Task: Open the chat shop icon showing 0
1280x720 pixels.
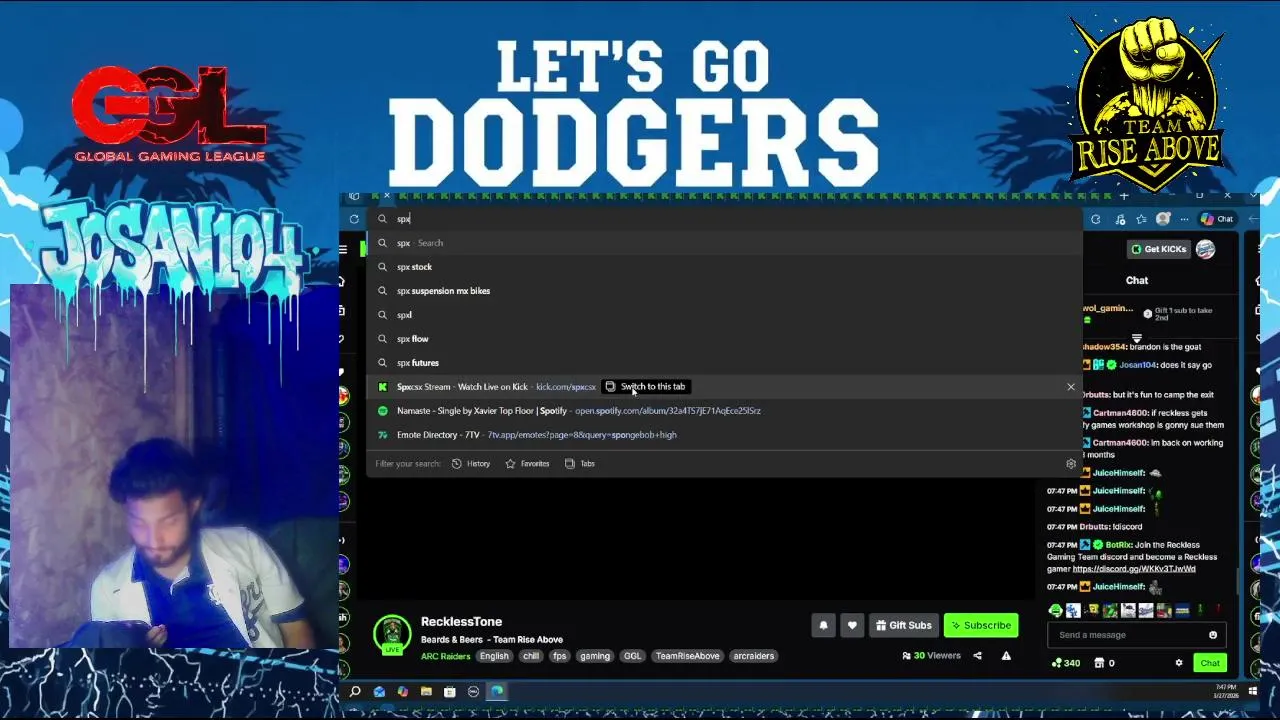Action: tap(1105, 663)
